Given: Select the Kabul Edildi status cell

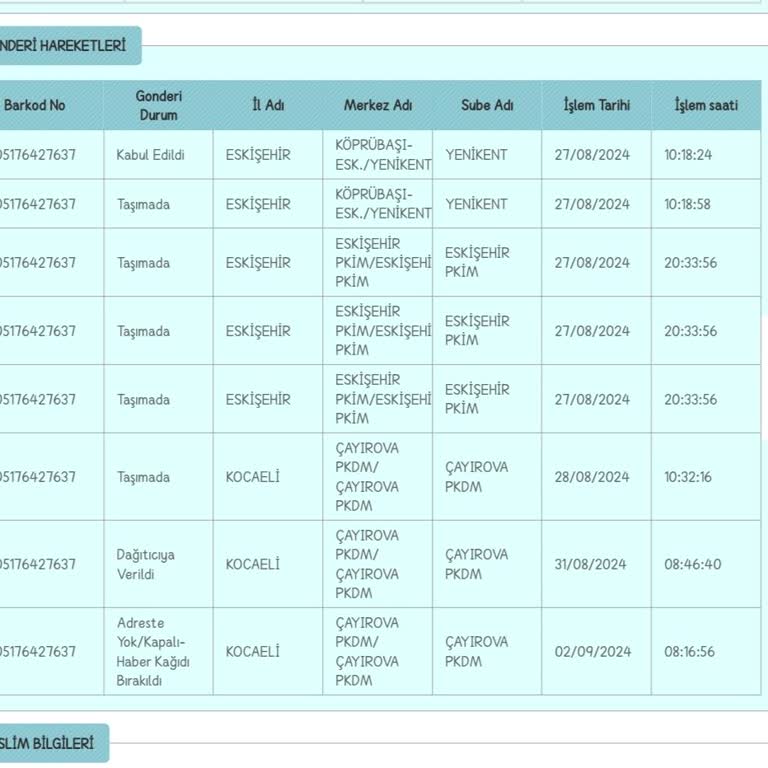Looking at the screenshot, I should [x=158, y=155].
